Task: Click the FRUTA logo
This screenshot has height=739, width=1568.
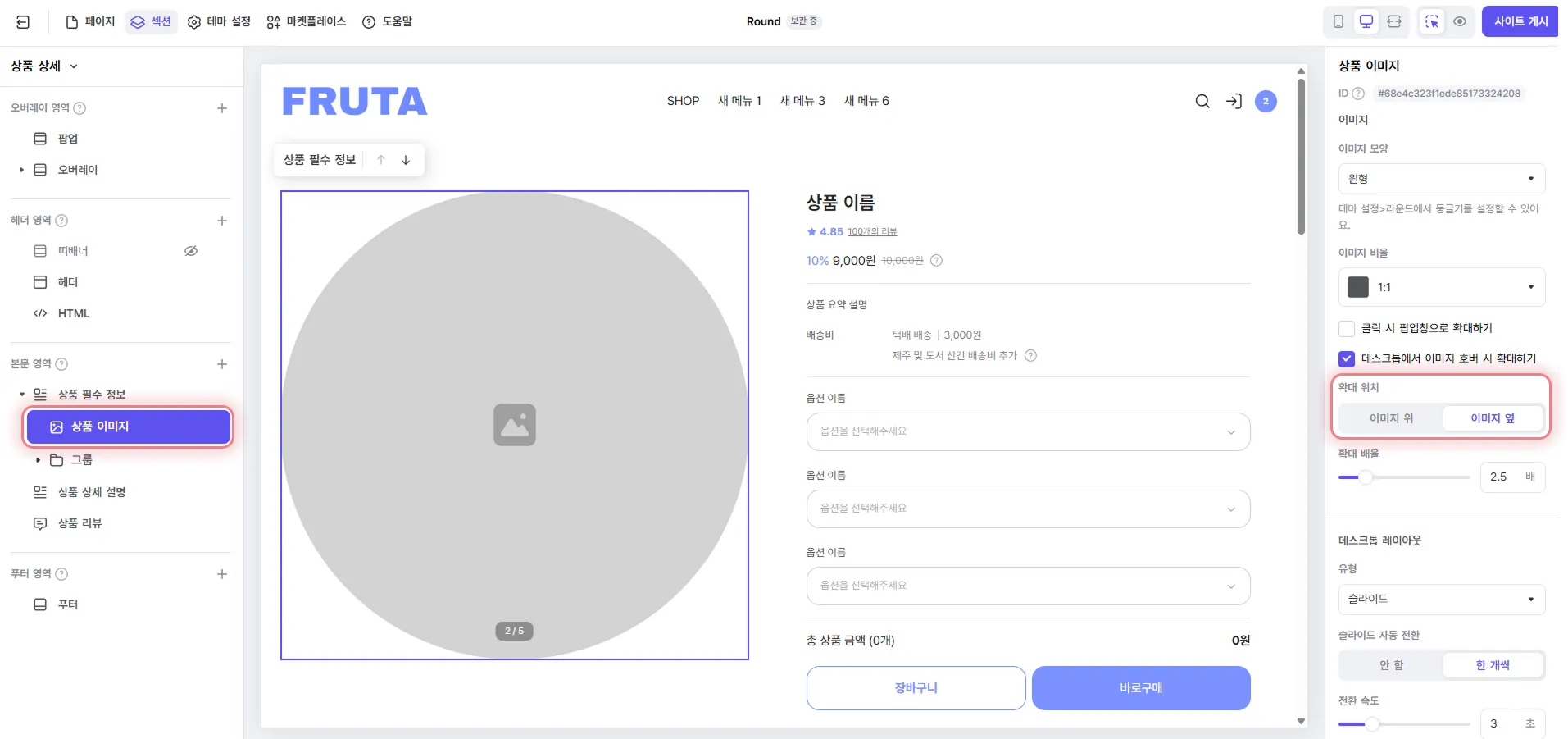Action: [354, 102]
